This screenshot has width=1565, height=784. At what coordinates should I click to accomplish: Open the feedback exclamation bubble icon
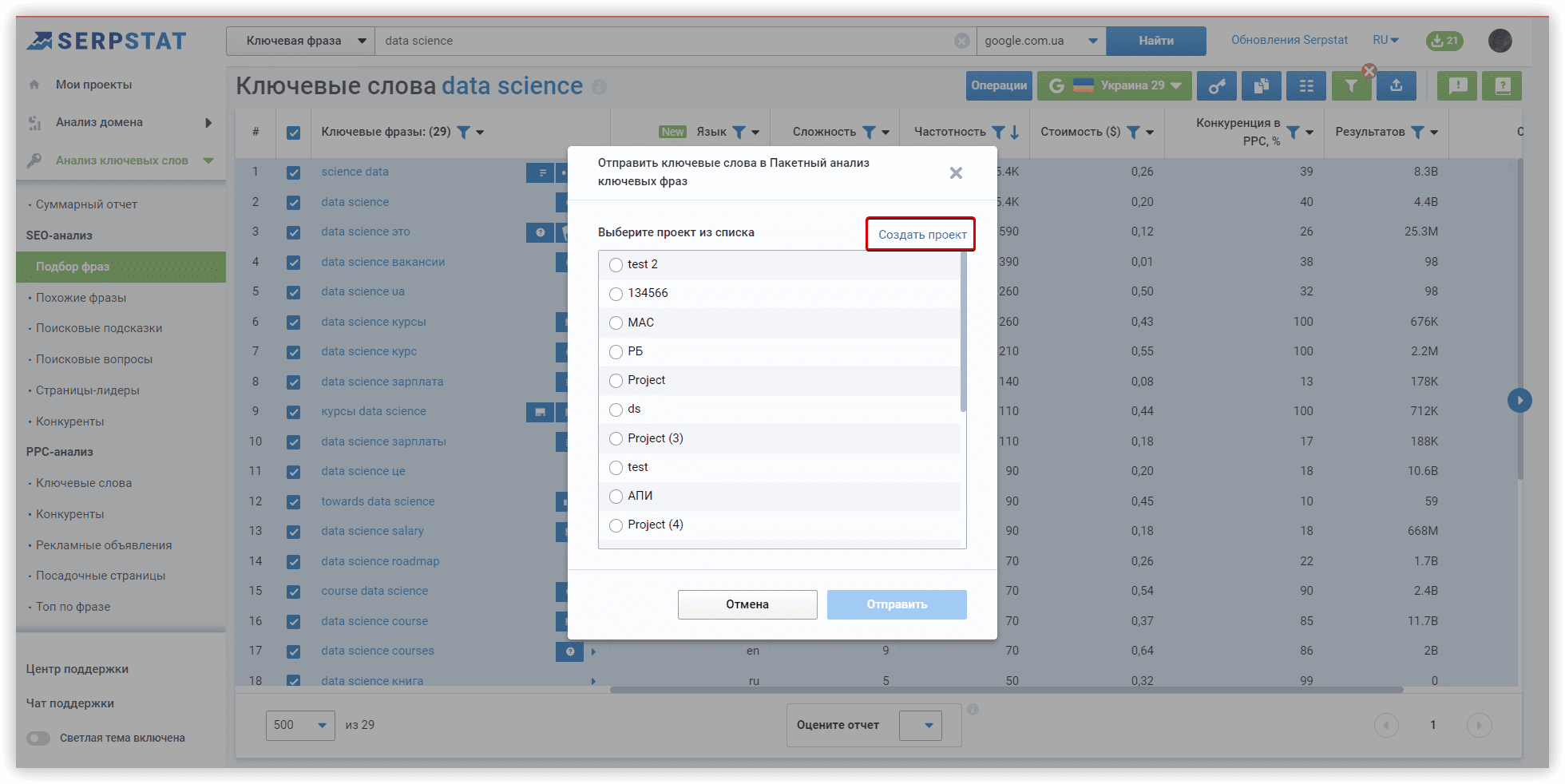1457,86
